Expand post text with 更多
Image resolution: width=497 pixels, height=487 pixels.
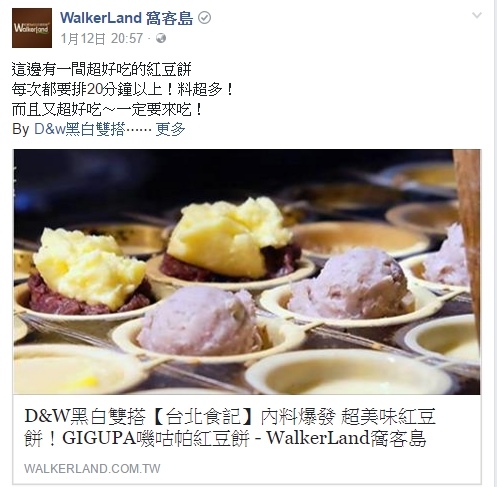point(170,129)
